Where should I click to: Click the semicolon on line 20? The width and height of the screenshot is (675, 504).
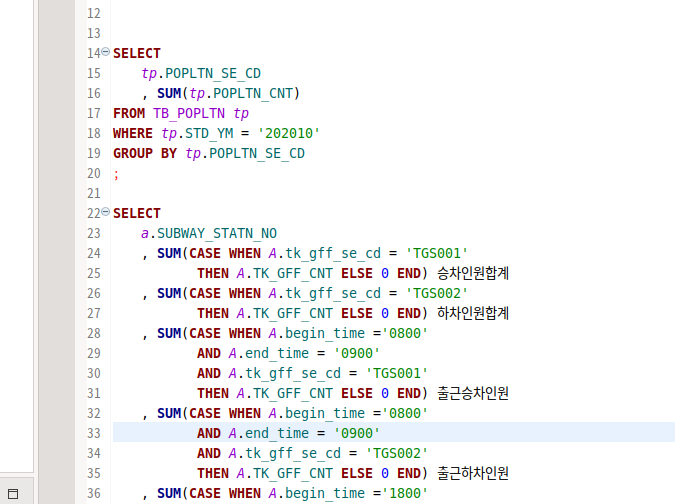[x=116, y=173]
